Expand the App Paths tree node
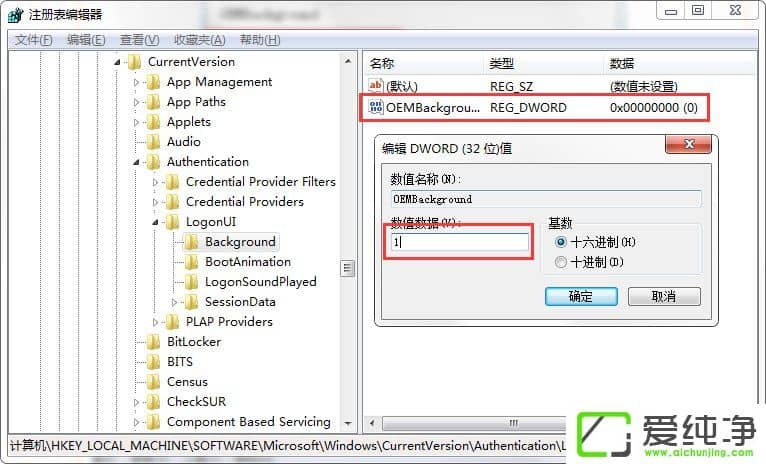The width and height of the screenshot is (766, 464). pos(136,103)
